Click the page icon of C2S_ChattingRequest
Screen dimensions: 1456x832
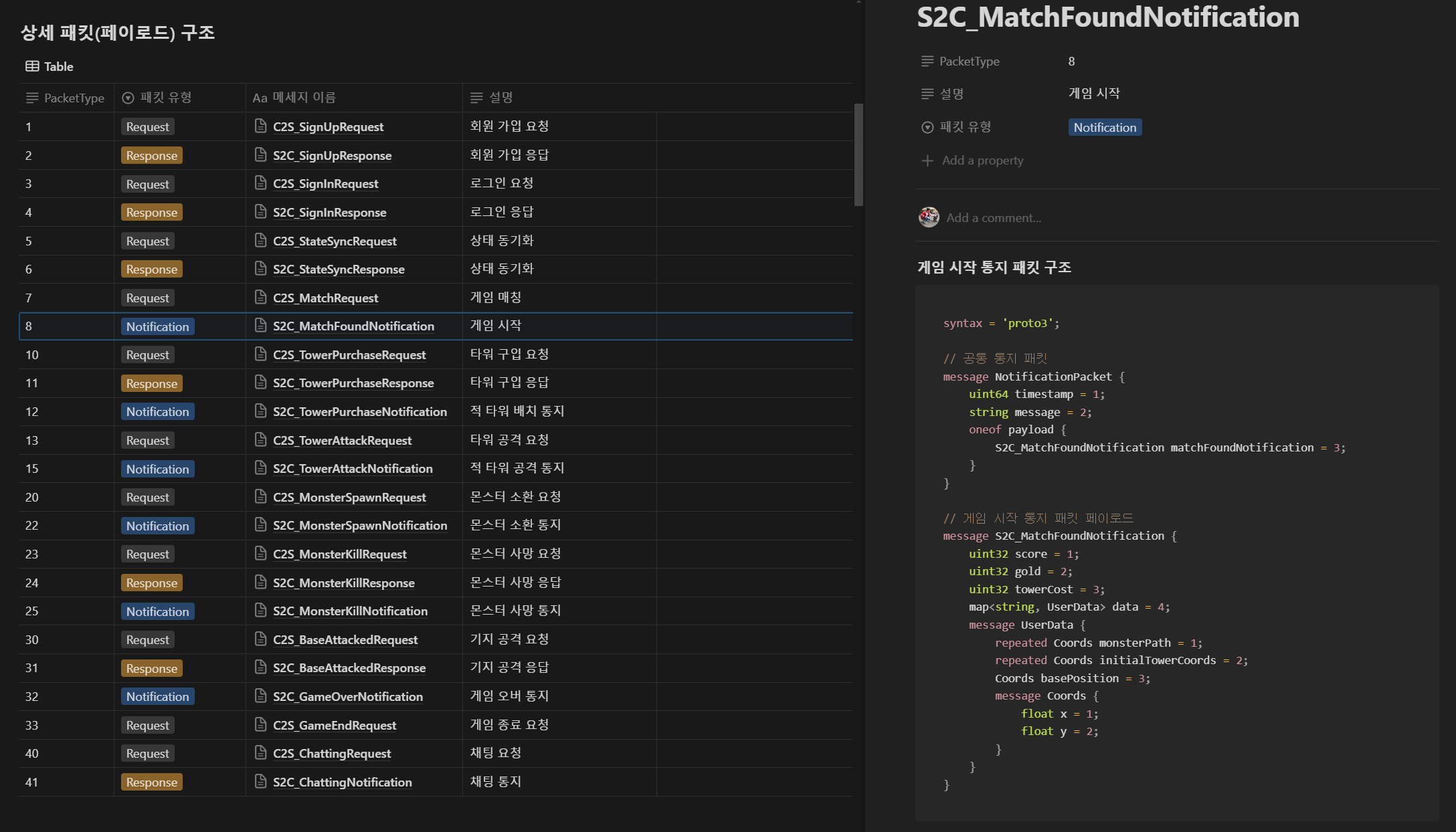pyautogui.click(x=261, y=752)
